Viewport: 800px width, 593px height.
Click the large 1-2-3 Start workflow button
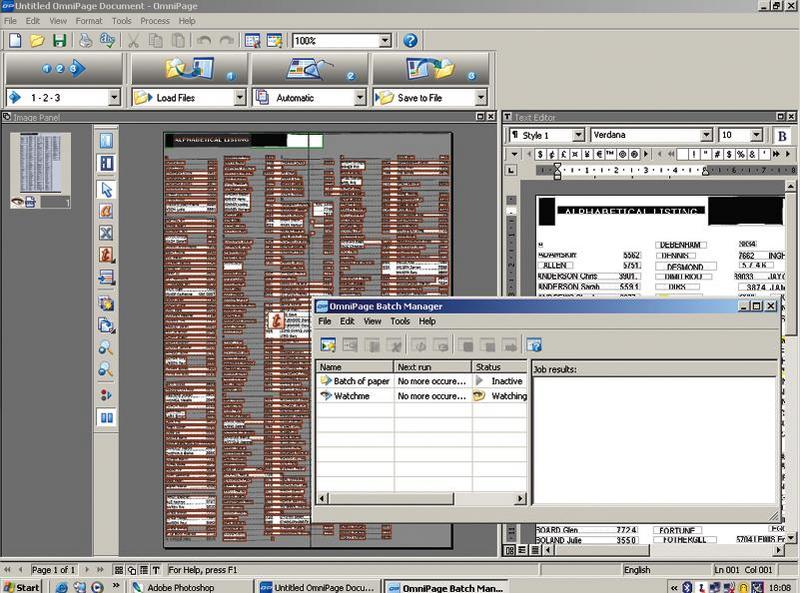click(x=64, y=68)
